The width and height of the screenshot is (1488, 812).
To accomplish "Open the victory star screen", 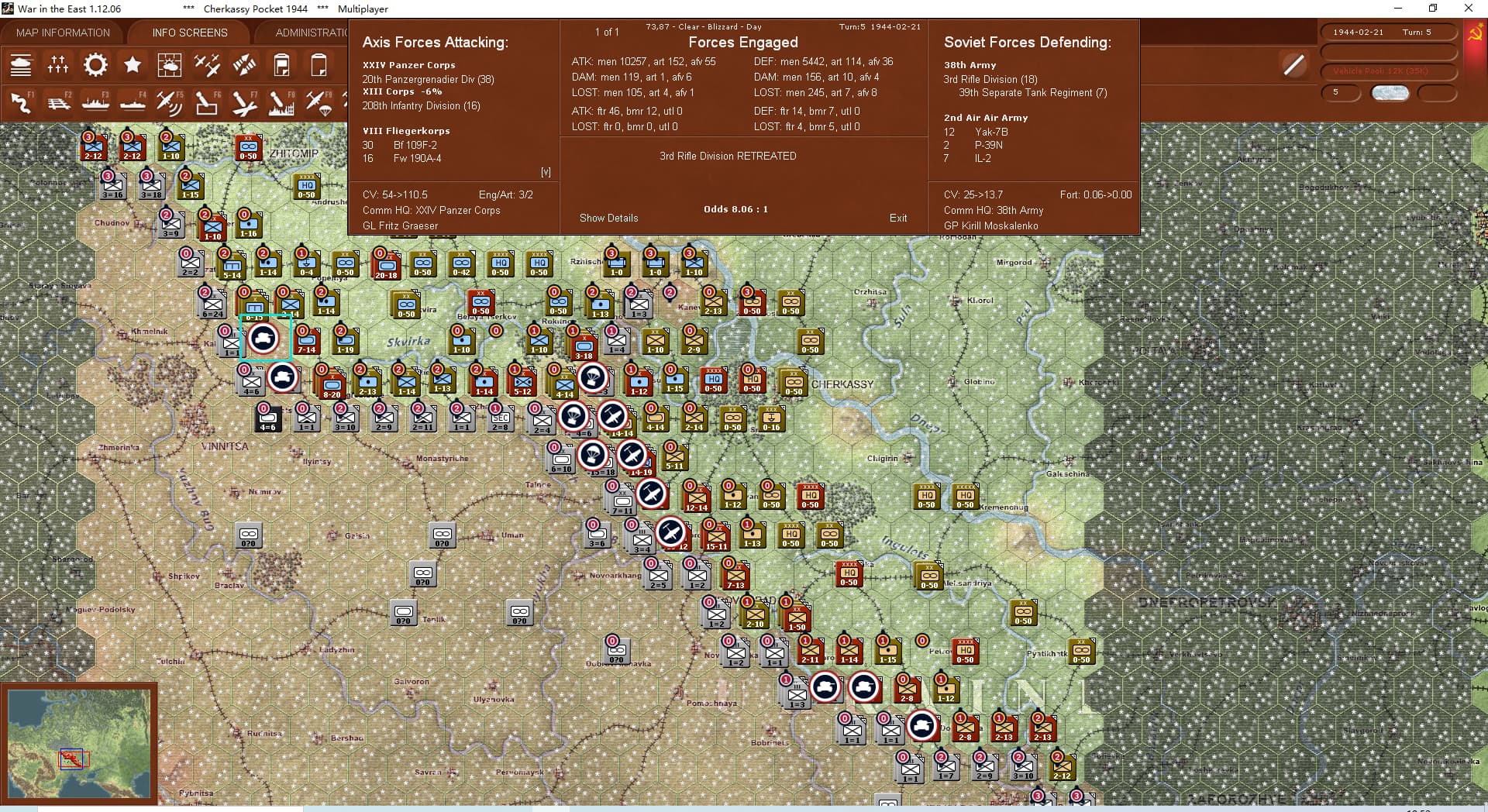I will click(x=133, y=65).
